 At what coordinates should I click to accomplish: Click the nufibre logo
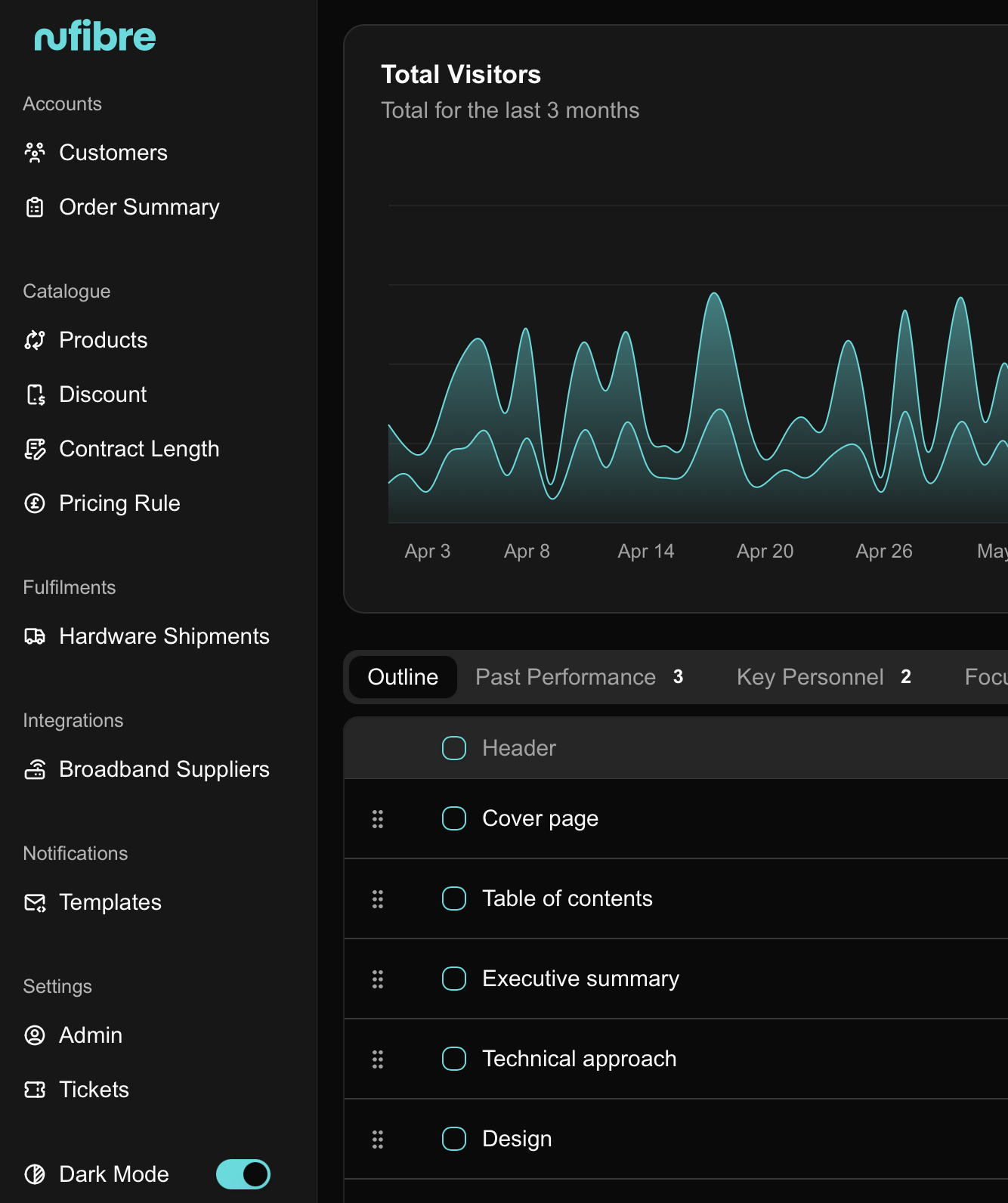(95, 37)
